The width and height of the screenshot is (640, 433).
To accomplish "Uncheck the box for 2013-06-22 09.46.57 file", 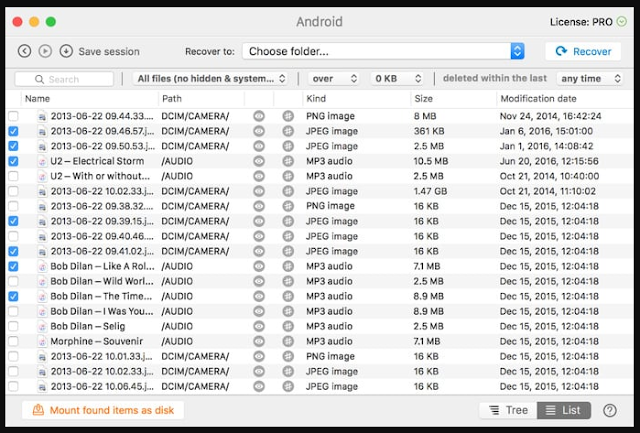I will coord(13,131).
